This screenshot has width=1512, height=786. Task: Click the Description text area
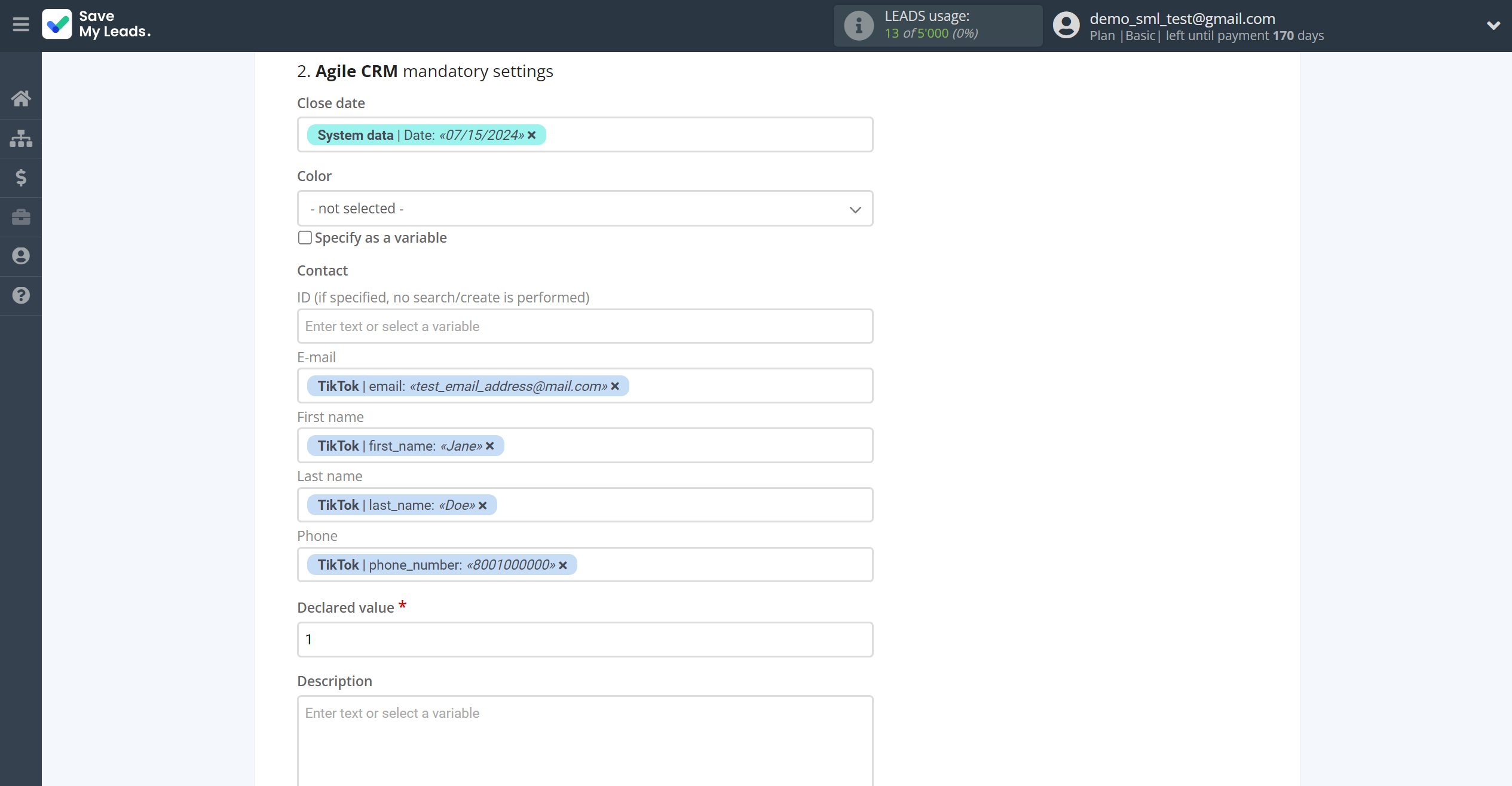[585, 741]
